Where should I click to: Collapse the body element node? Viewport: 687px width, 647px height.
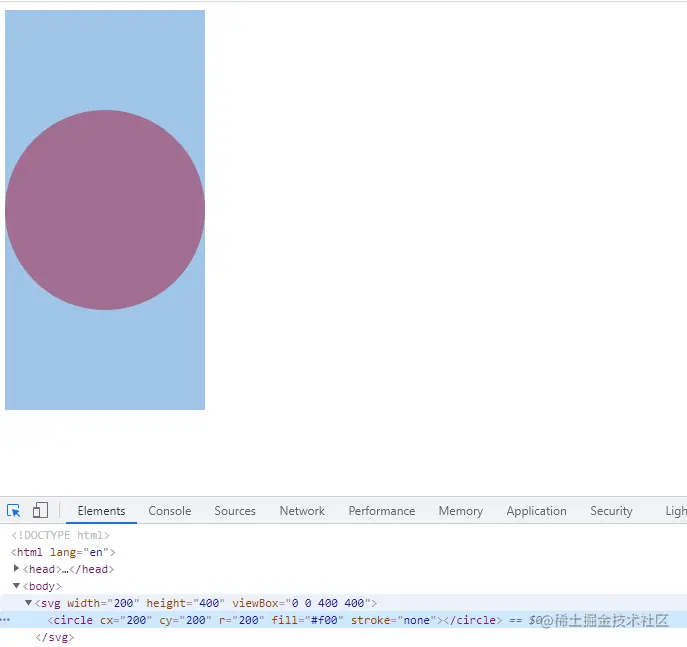click(x=16, y=586)
